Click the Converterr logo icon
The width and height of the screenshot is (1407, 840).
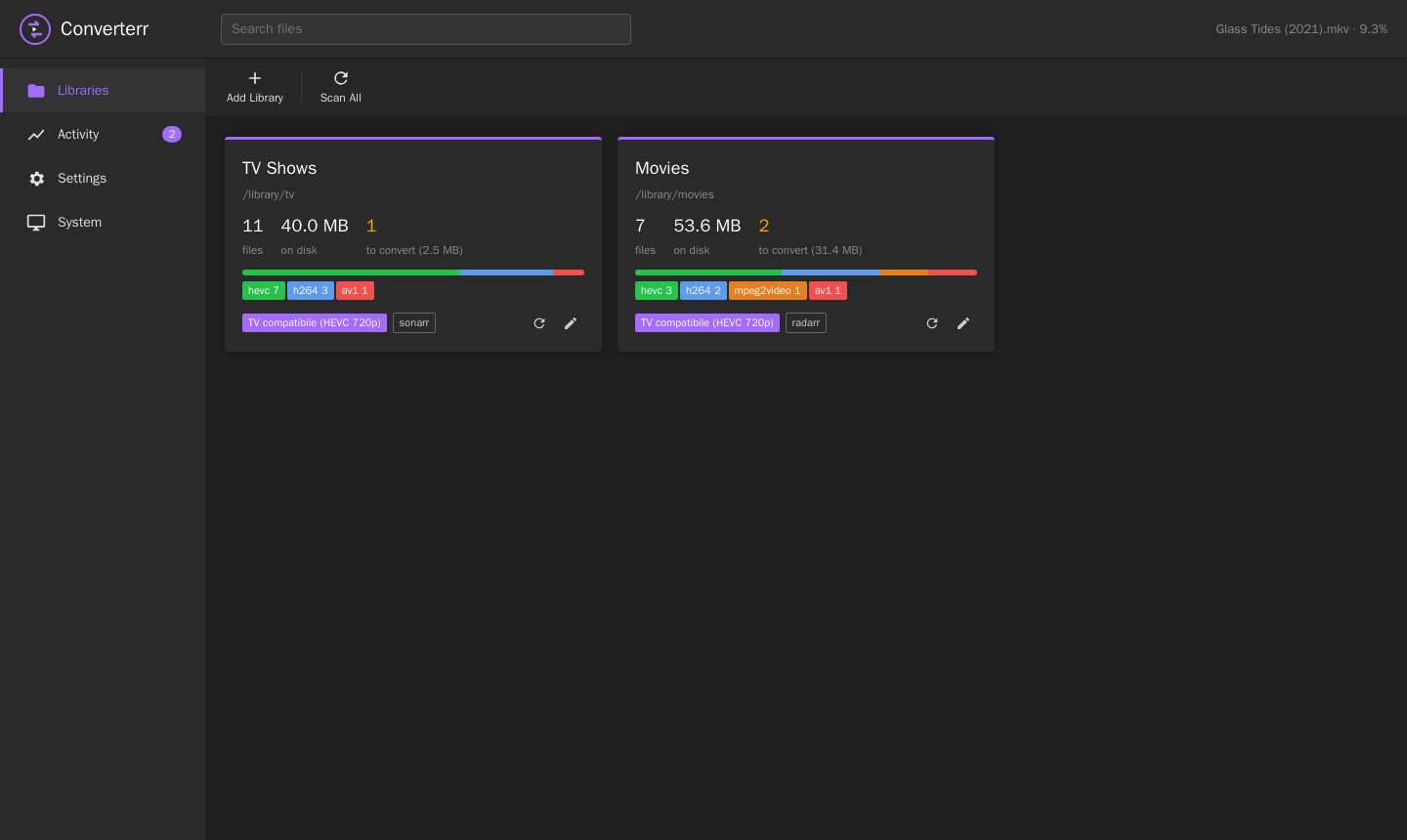tap(35, 29)
